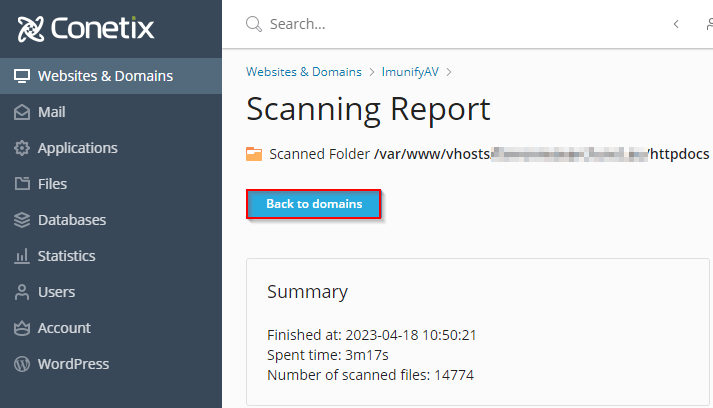Image resolution: width=713 pixels, height=408 pixels.
Task: Click the Back to domains button
Action: pyautogui.click(x=314, y=204)
